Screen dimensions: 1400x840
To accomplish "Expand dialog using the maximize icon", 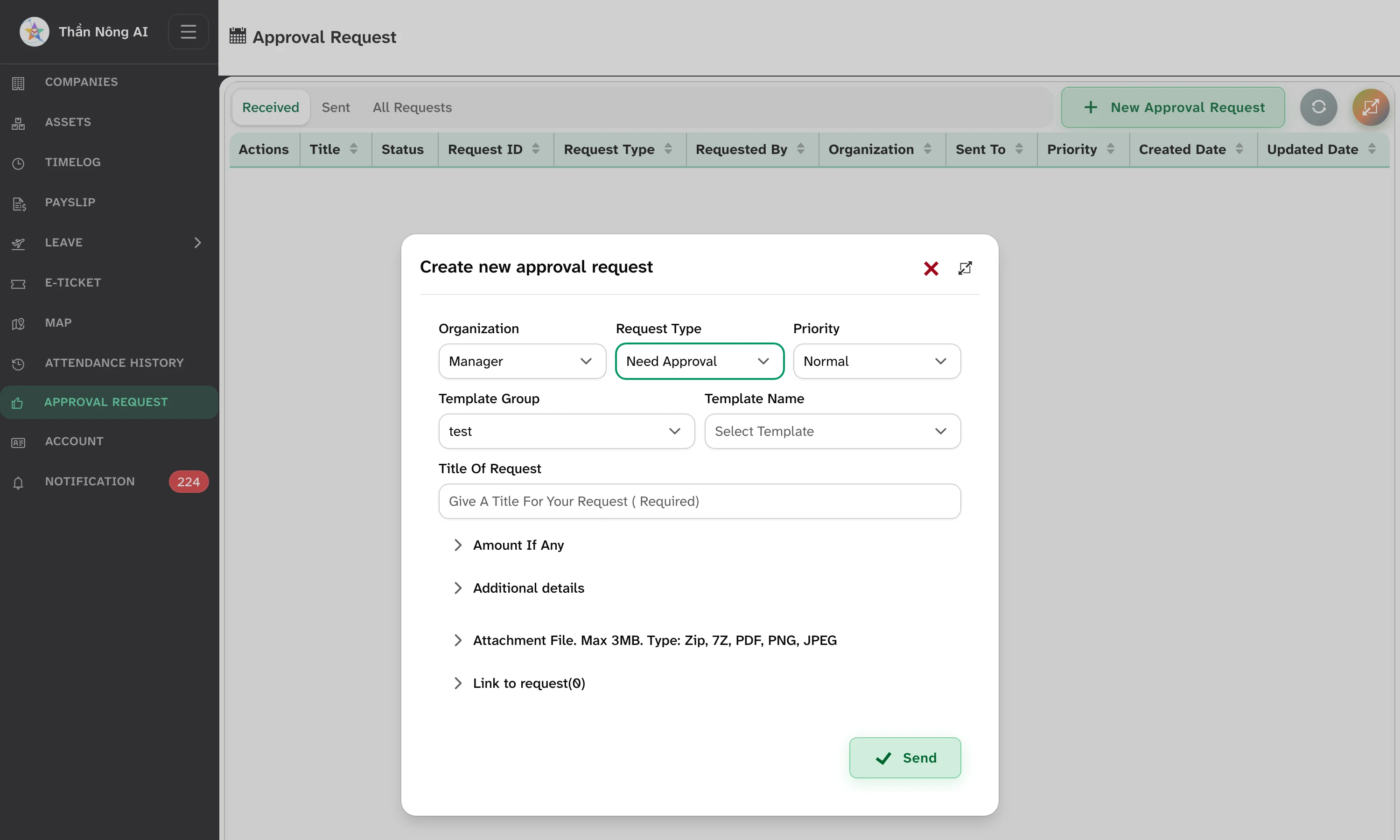I will click(x=965, y=268).
